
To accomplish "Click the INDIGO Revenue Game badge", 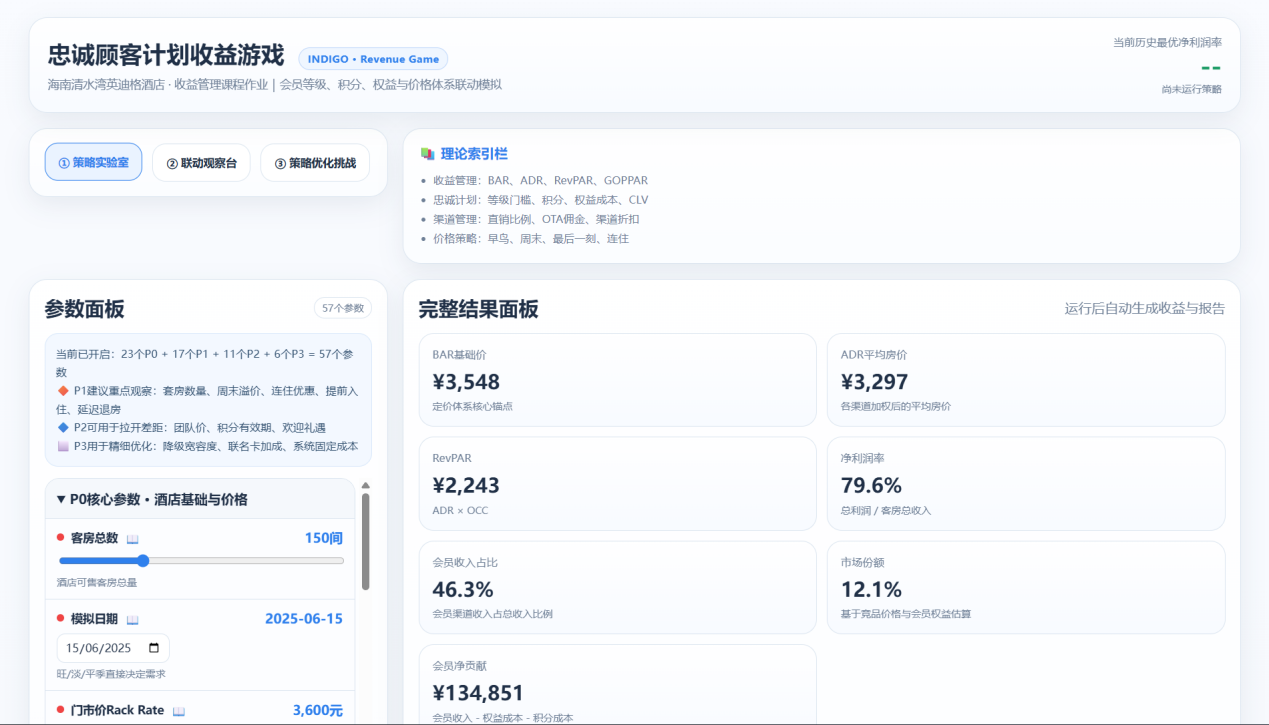I will point(373,59).
